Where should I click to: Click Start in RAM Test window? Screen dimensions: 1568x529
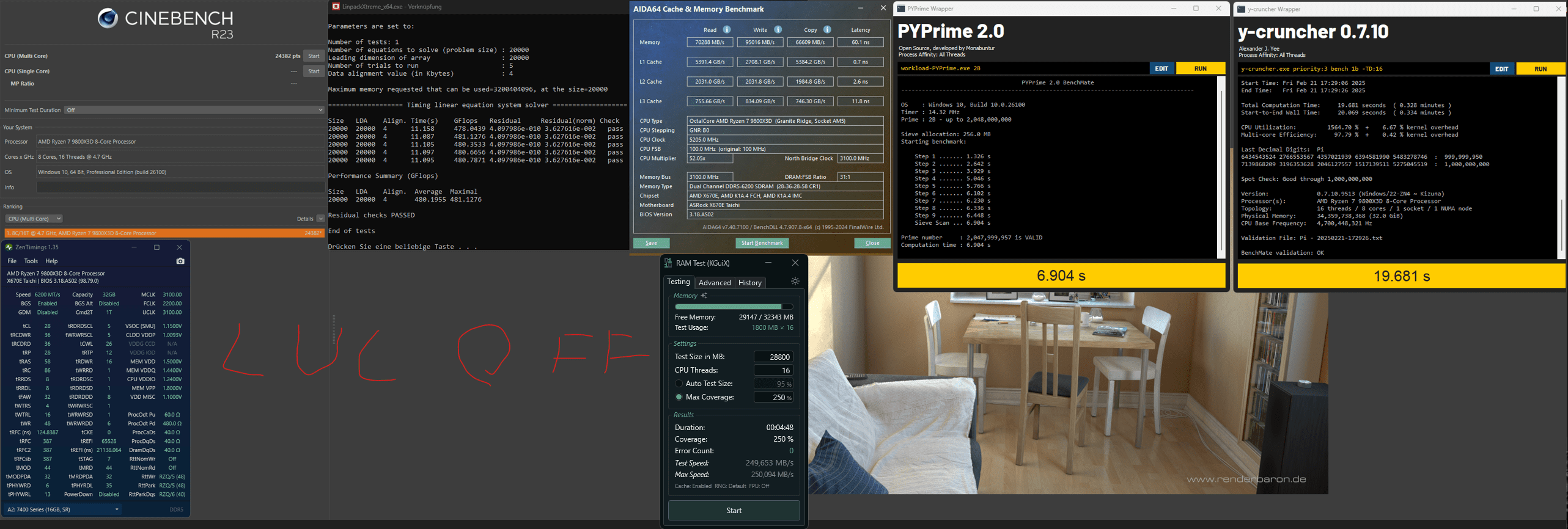(734, 511)
